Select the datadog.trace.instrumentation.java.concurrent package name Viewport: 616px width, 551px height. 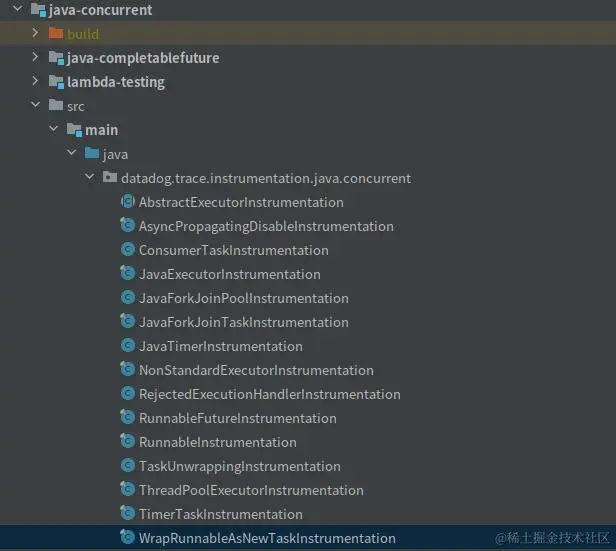[266, 179]
